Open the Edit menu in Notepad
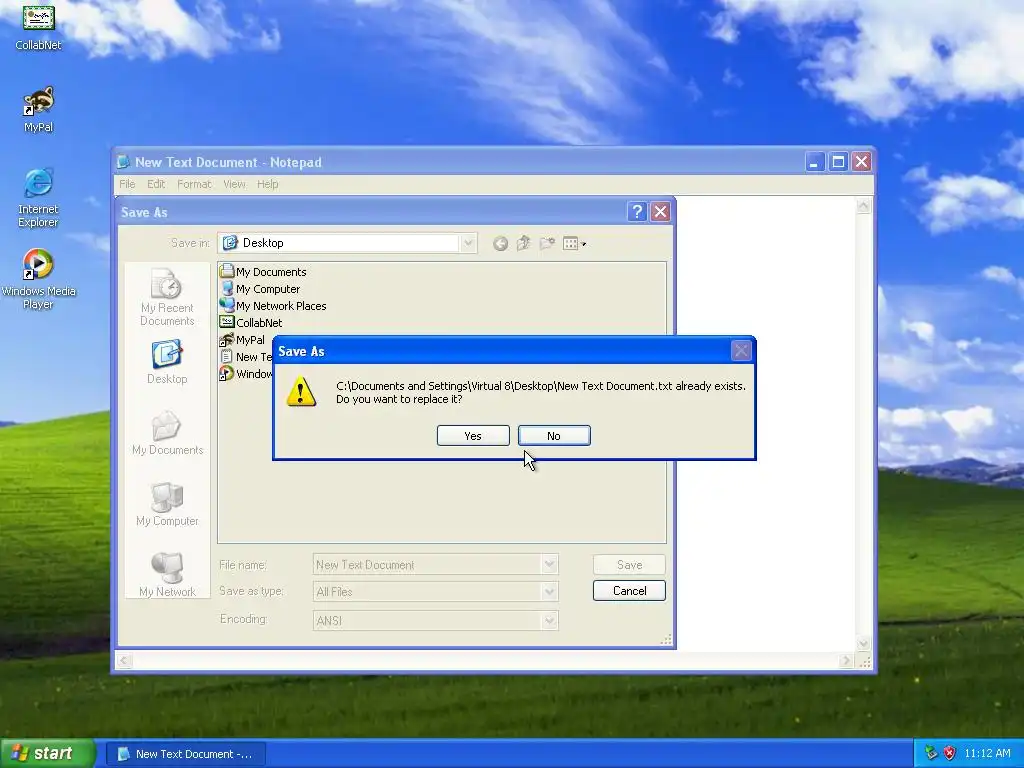 point(155,184)
